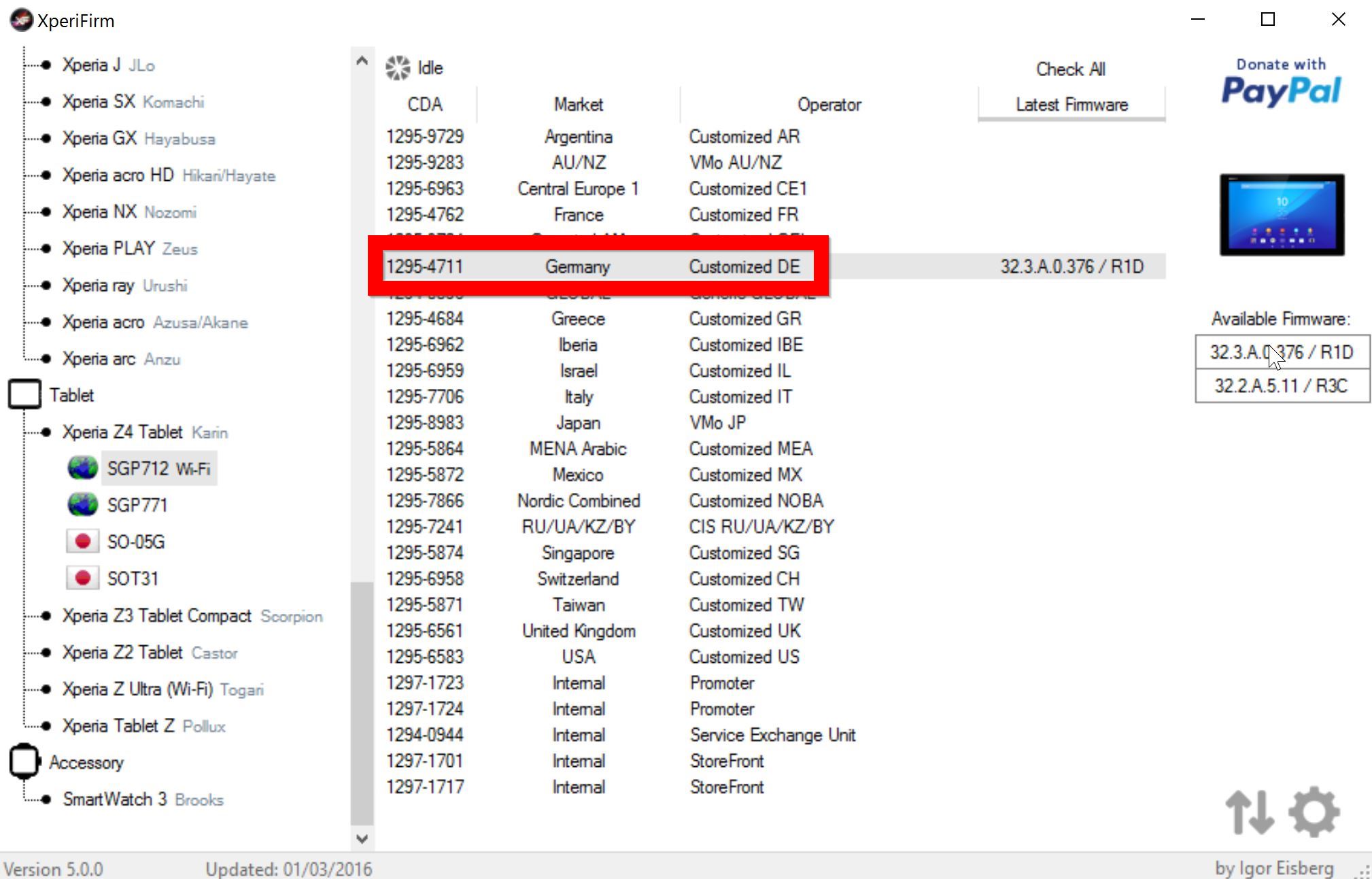Sort by Market column header
The image size is (1372, 879).
point(578,105)
